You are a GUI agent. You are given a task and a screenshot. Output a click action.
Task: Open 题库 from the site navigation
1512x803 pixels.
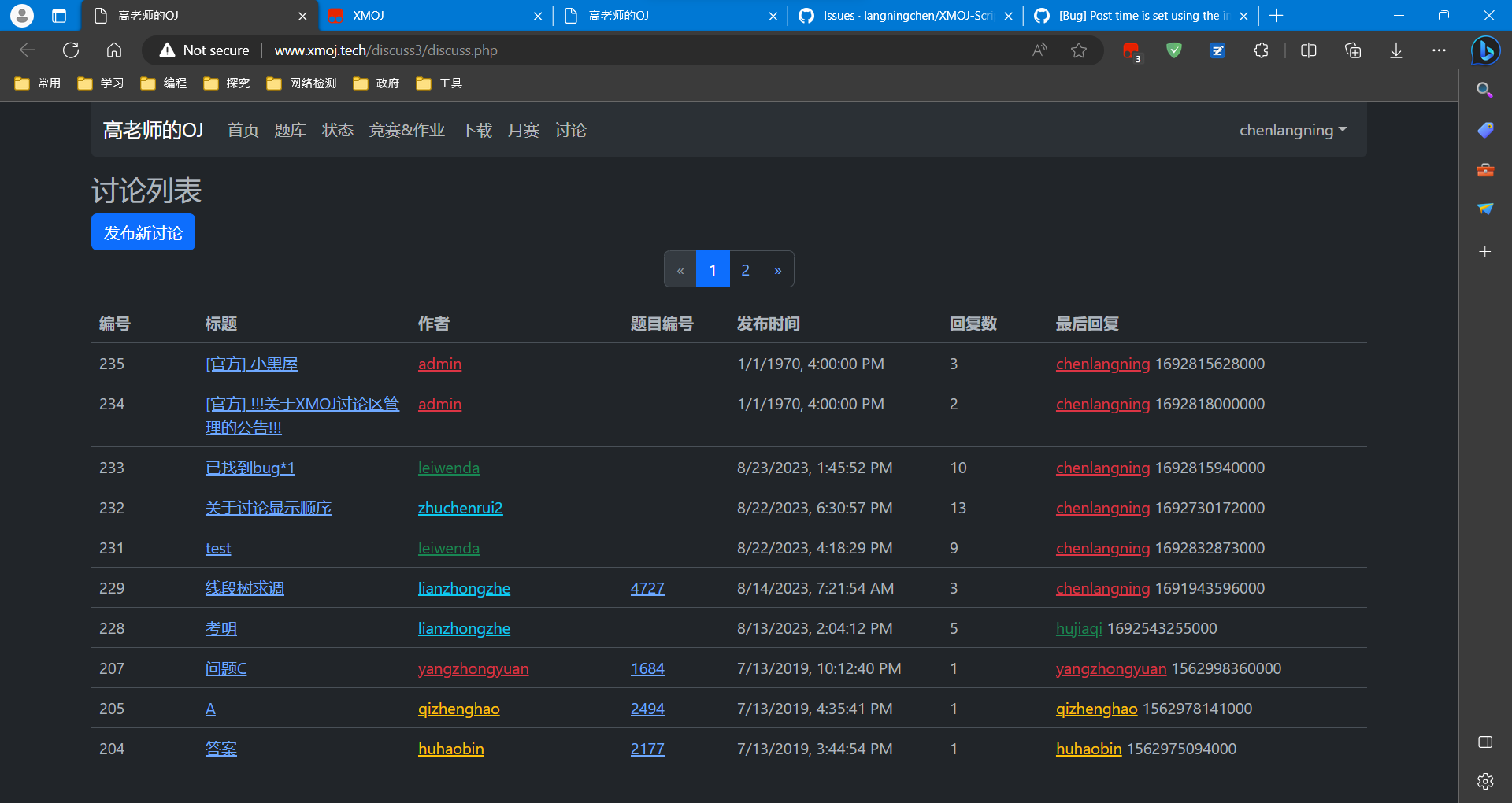pyautogui.click(x=290, y=131)
